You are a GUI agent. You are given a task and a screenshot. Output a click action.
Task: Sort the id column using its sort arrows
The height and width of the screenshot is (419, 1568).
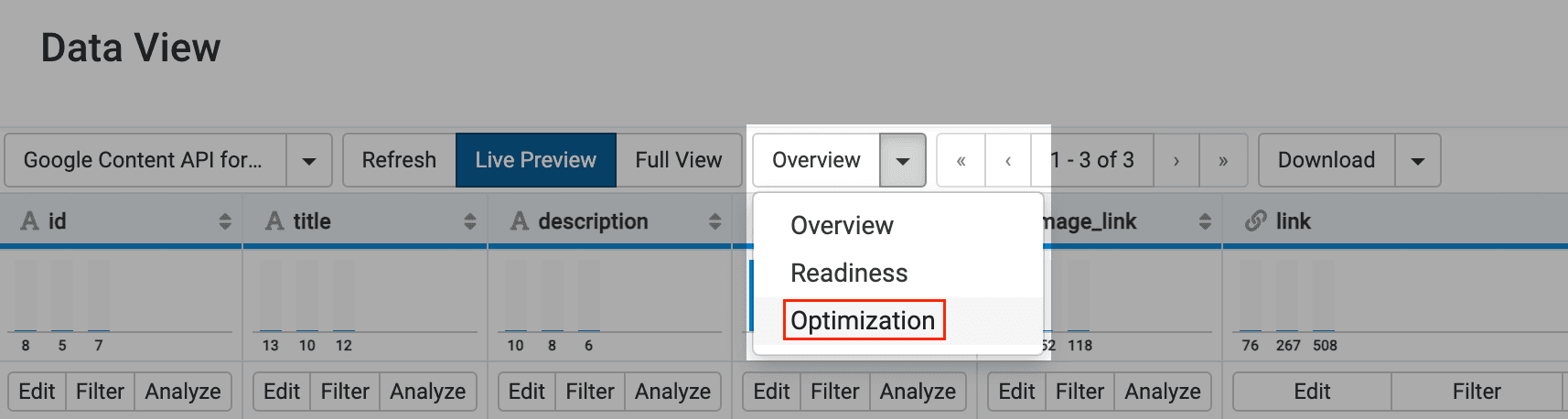pos(225,221)
